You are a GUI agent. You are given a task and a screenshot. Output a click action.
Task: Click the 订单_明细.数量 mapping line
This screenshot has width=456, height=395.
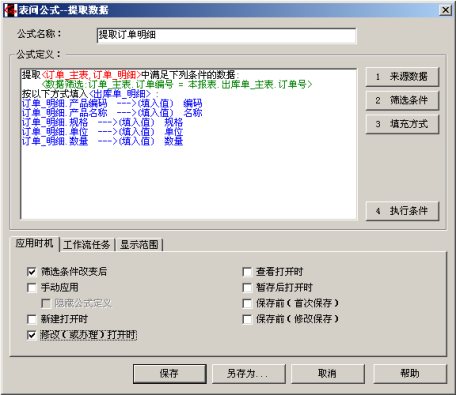pyautogui.click(x=102, y=141)
